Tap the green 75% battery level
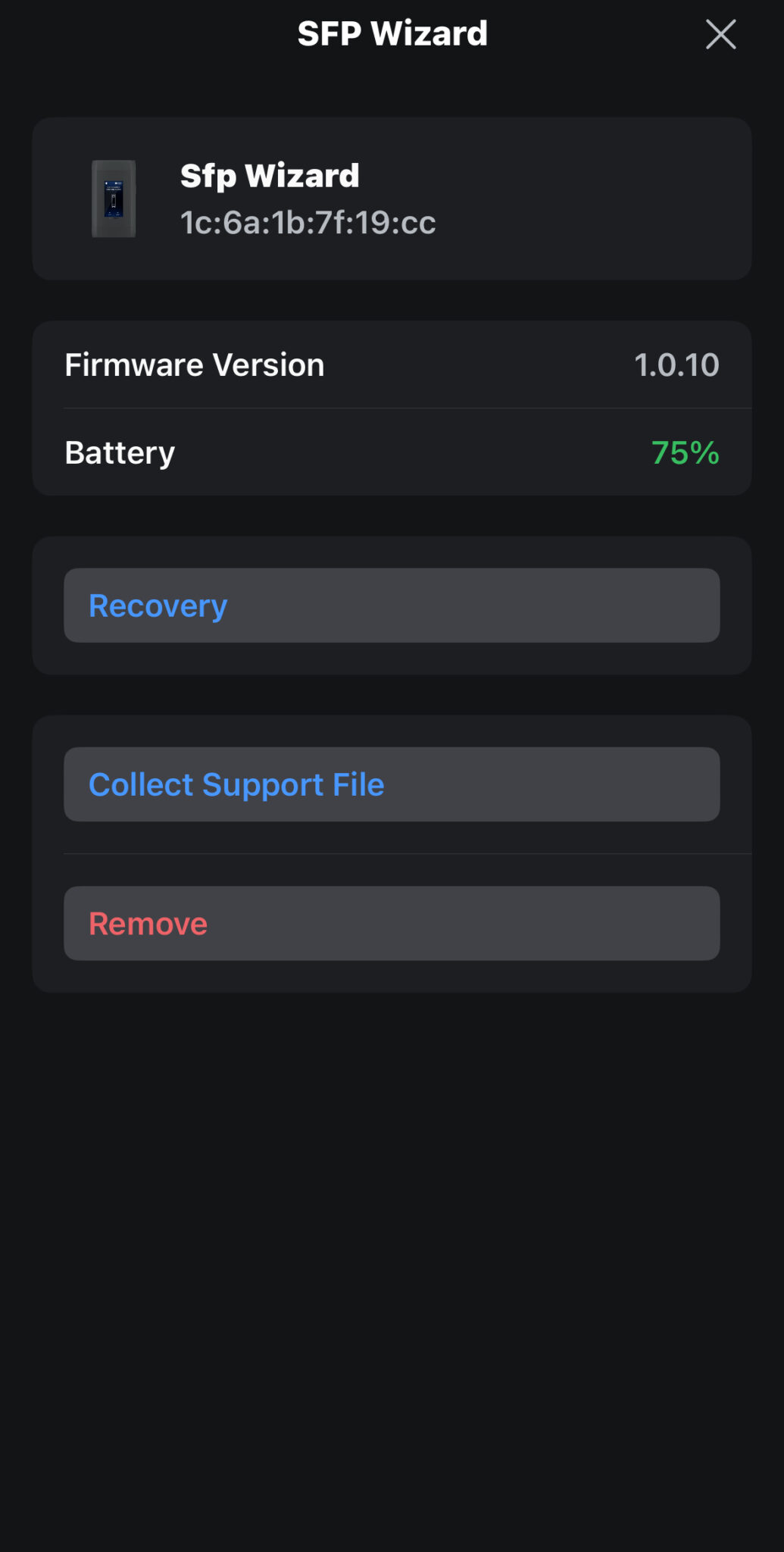The height and width of the screenshot is (1552, 784). coord(685,453)
